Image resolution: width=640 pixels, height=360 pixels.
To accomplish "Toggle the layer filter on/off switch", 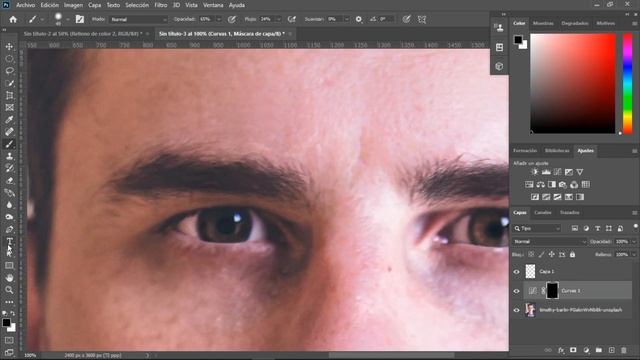I will pyautogui.click(x=636, y=226).
